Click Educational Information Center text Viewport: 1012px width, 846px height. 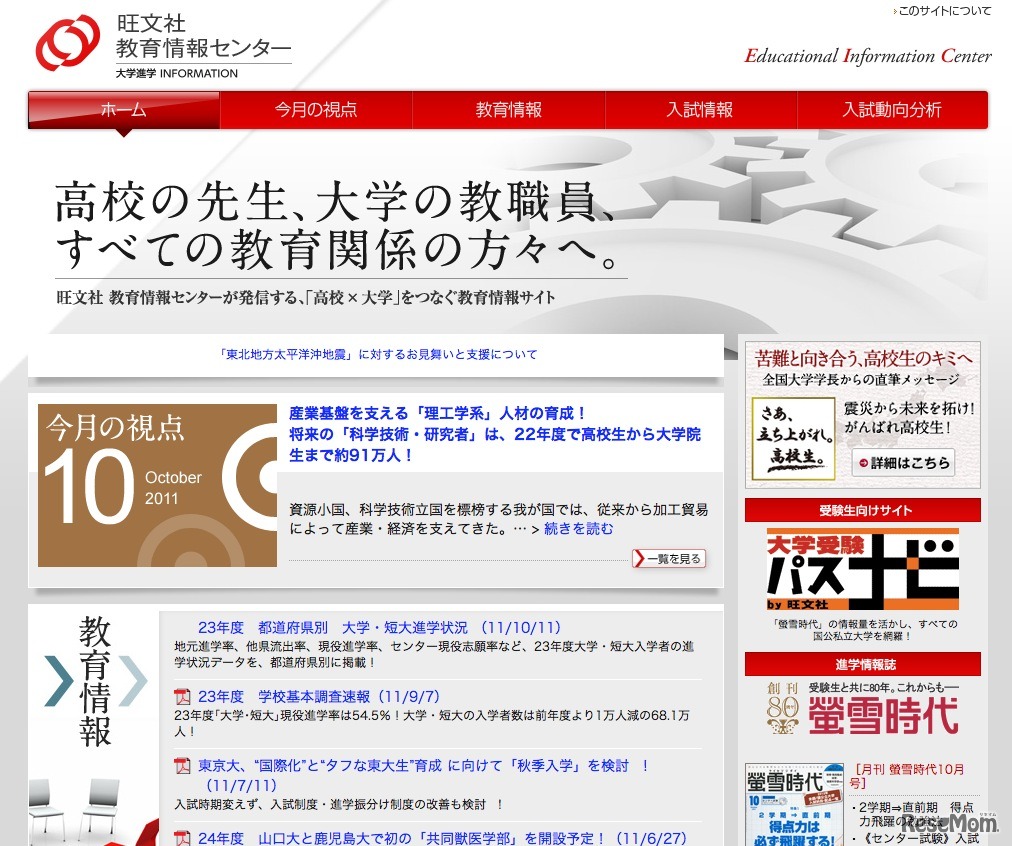[867, 55]
